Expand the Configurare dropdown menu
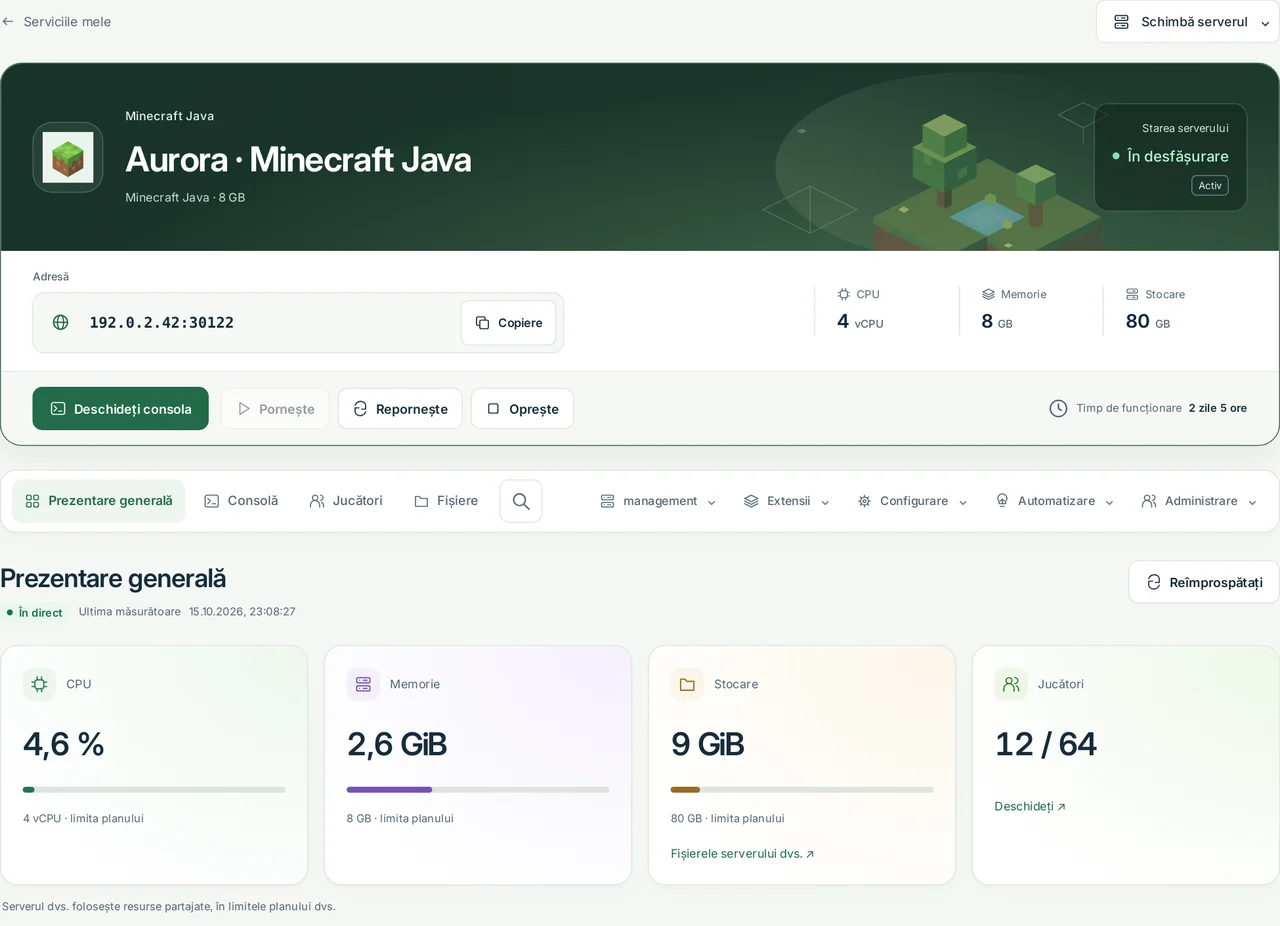 tap(912, 501)
